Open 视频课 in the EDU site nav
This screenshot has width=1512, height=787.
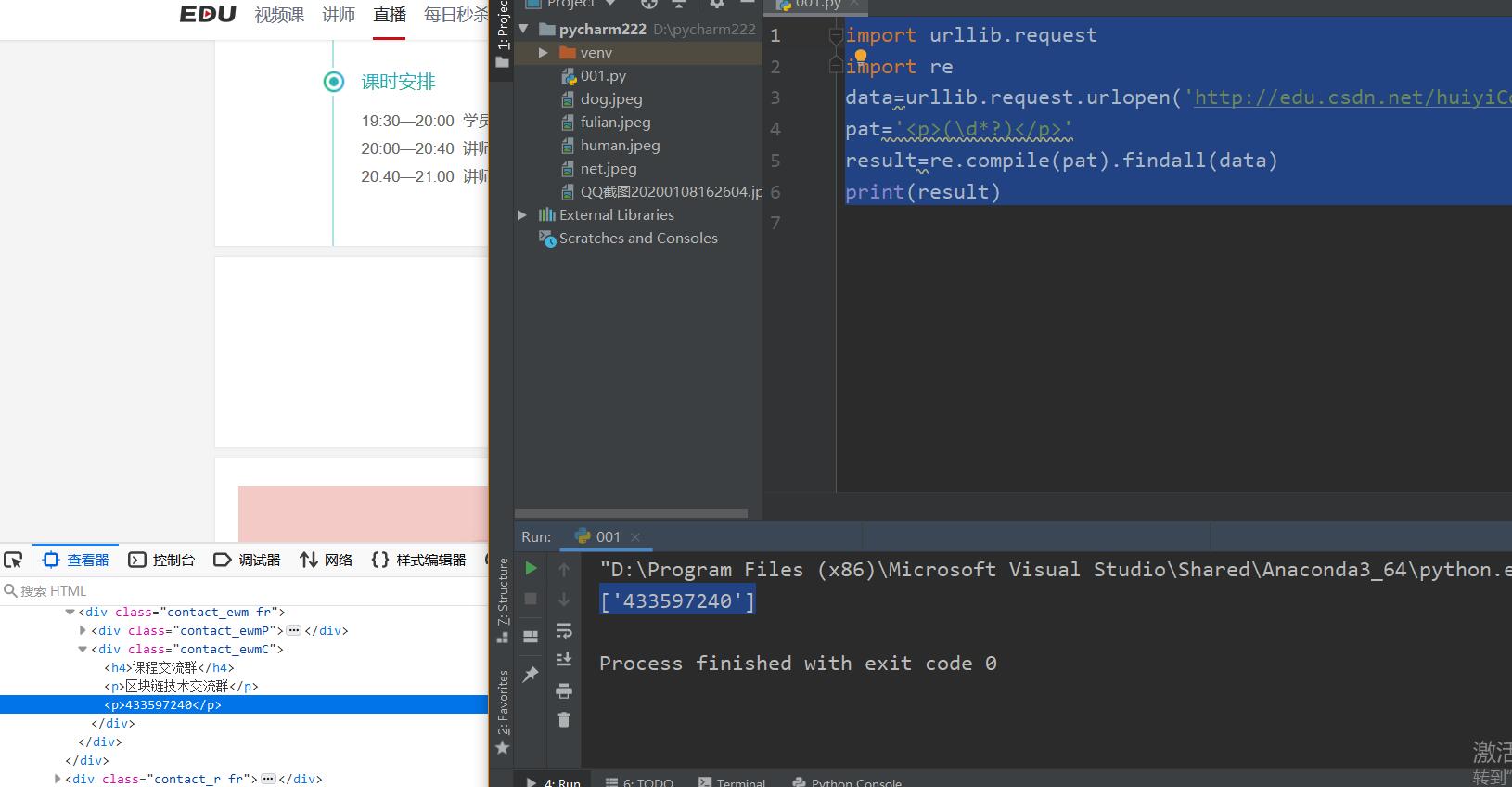coord(279,15)
